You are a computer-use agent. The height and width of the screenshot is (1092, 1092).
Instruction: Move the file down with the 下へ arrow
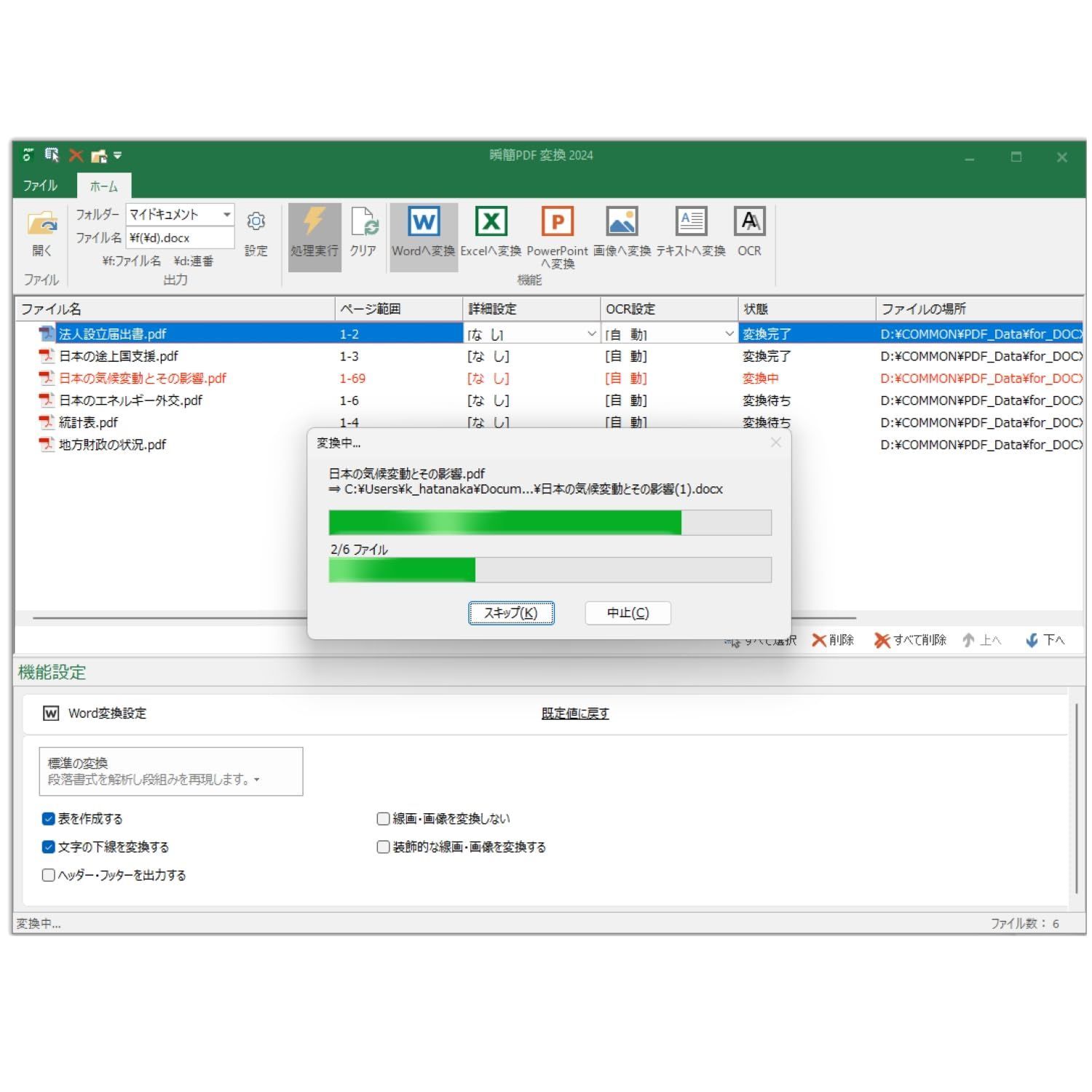[x=1045, y=640]
